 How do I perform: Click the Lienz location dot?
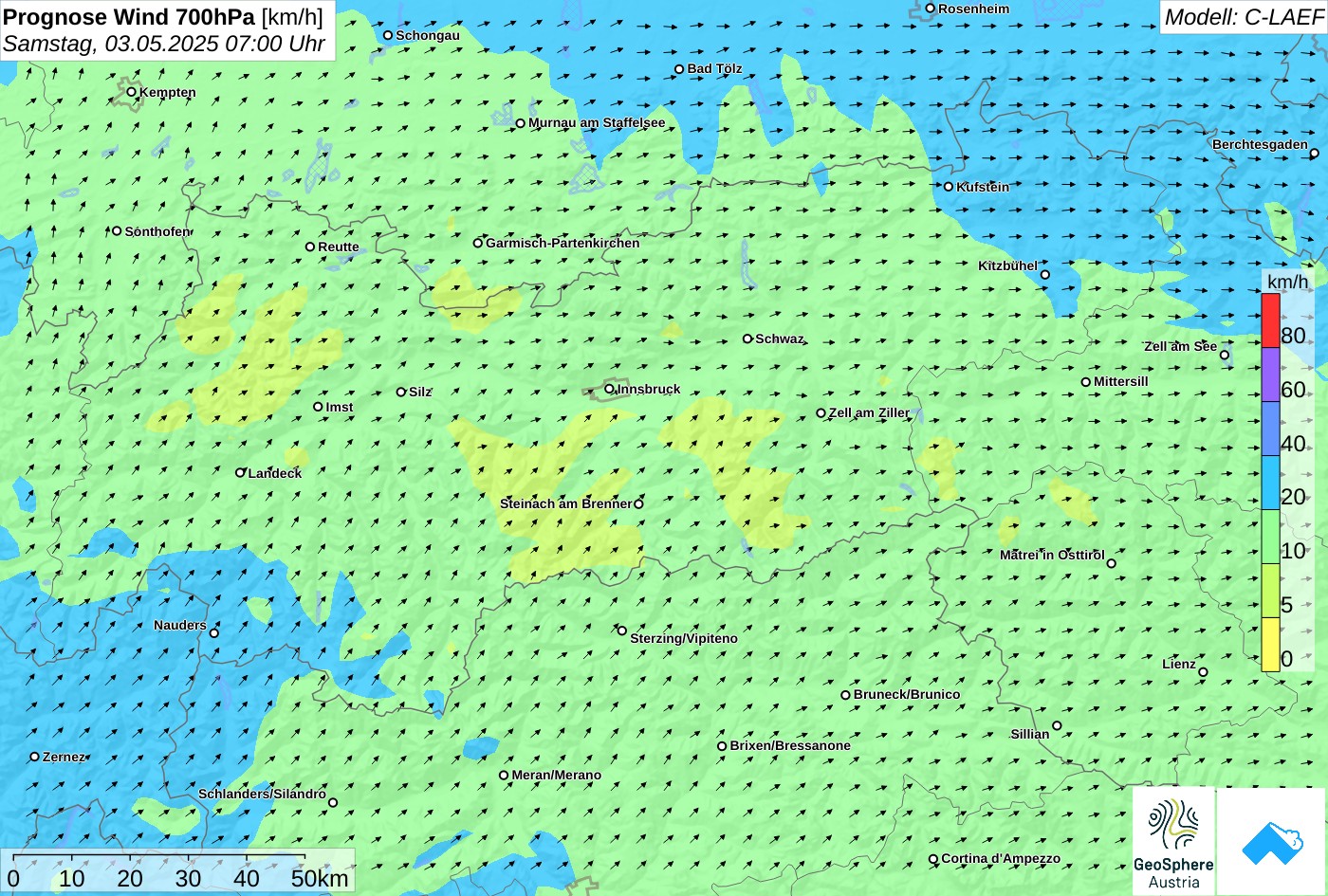1203,672
